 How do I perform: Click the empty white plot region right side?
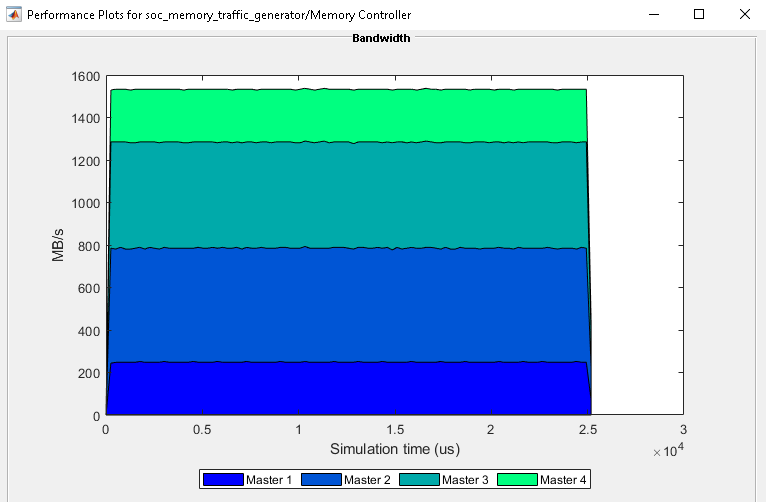point(637,245)
